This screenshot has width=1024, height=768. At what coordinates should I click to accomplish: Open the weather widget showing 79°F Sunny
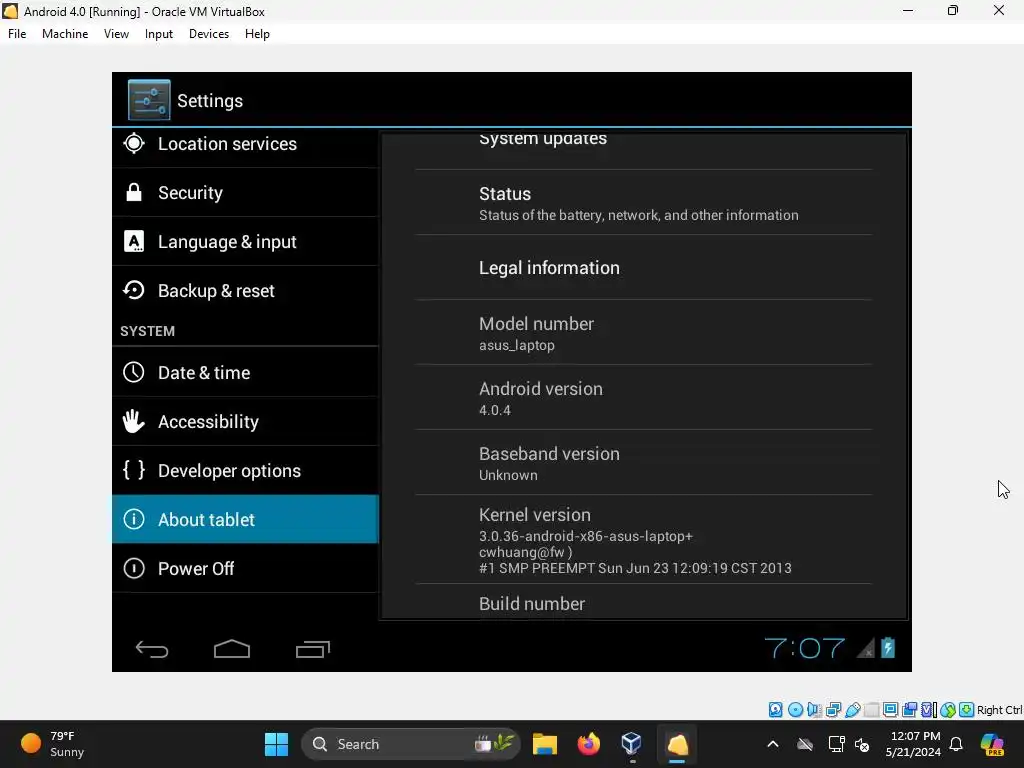[54, 744]
